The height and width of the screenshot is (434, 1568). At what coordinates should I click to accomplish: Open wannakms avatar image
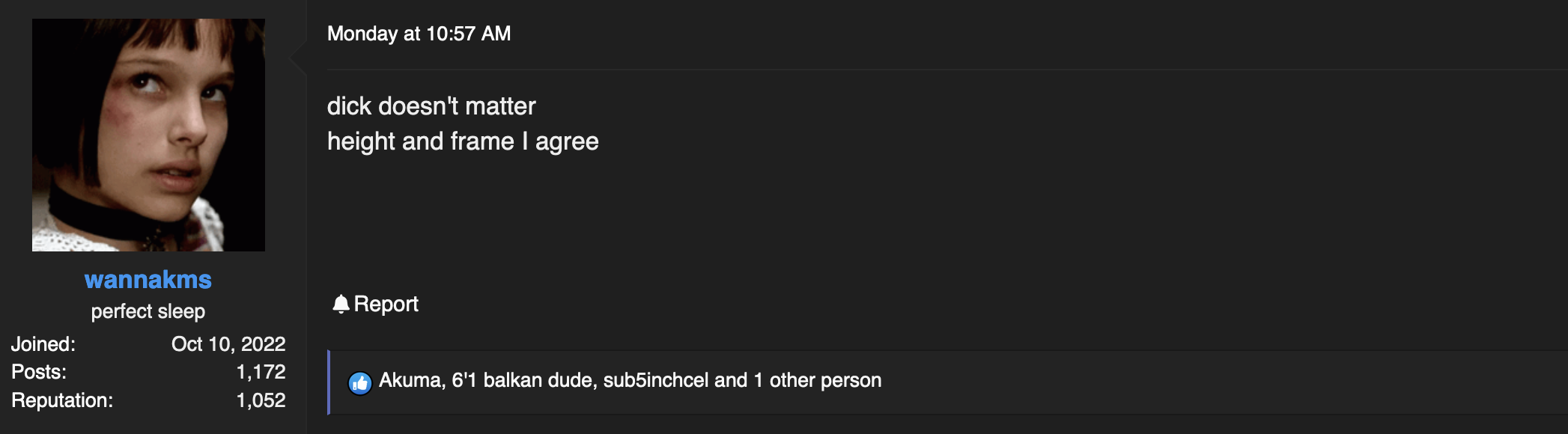tap(148, 135)
